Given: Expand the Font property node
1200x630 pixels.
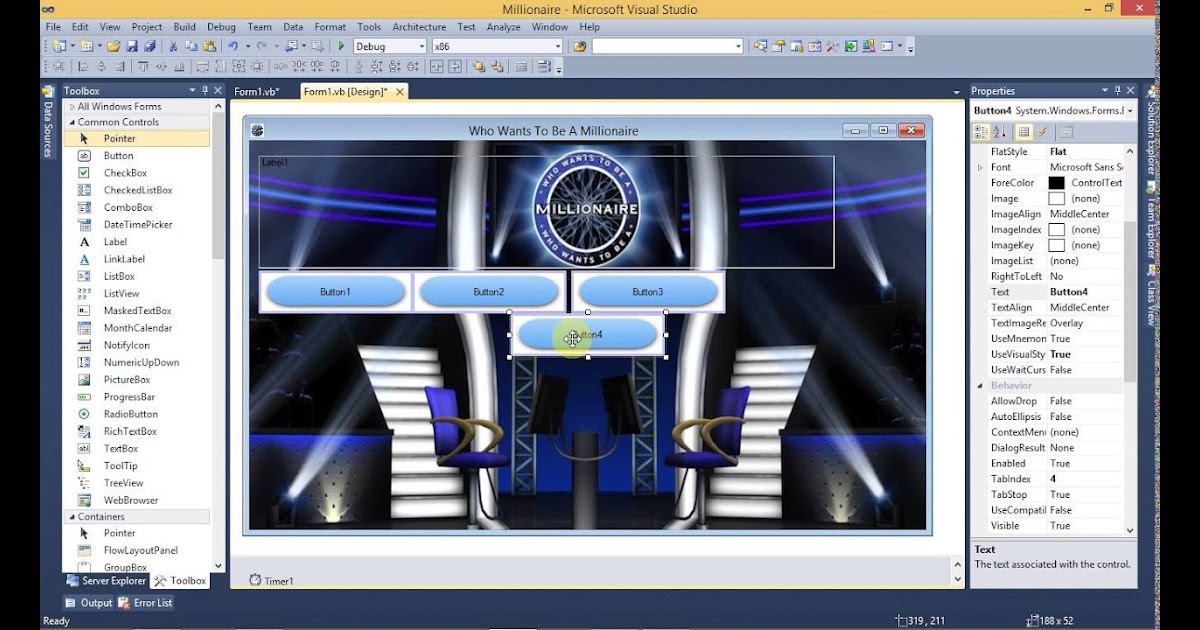Looking at the screenshot, I should tap(980, 167).
